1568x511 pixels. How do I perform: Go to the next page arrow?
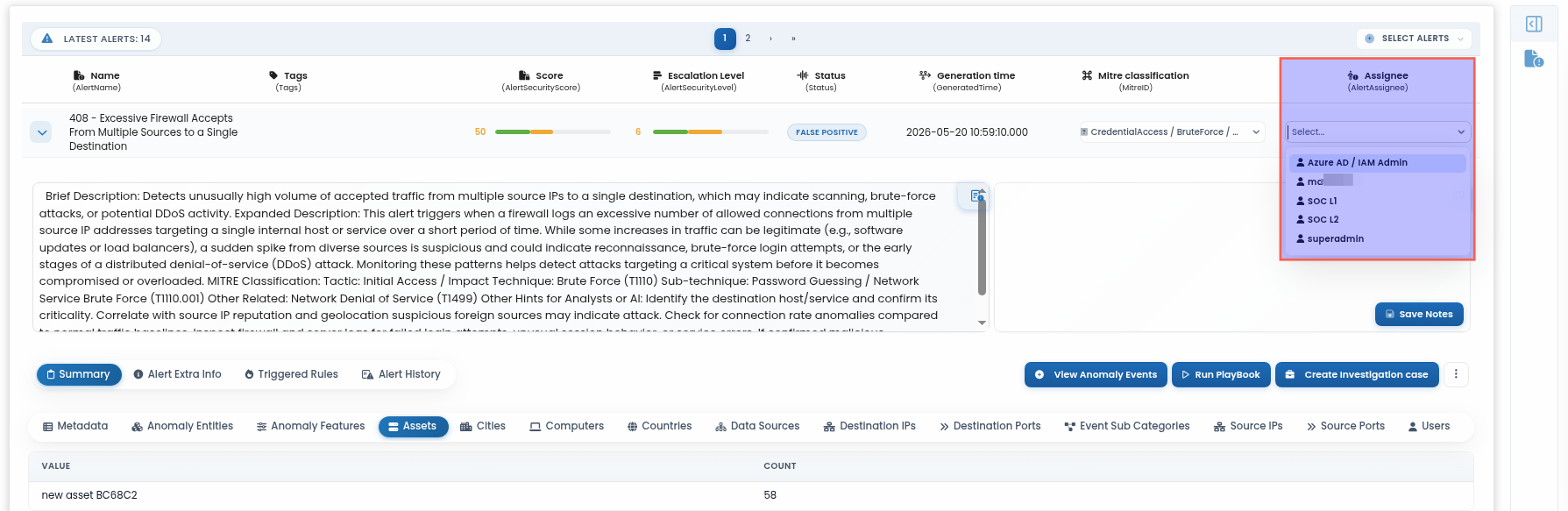tap(770, 39)
